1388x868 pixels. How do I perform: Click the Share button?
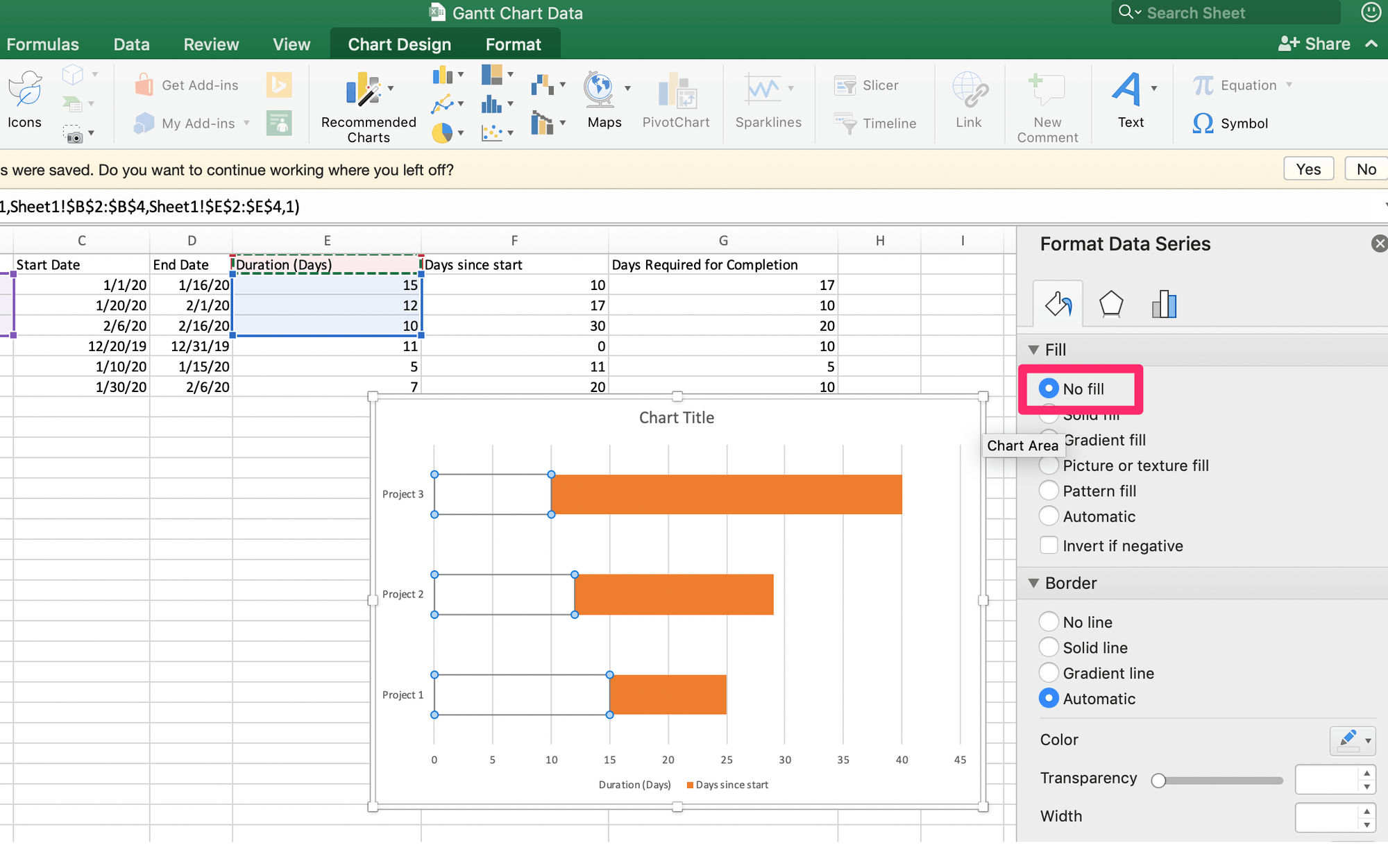click(x=1314, y=44)
